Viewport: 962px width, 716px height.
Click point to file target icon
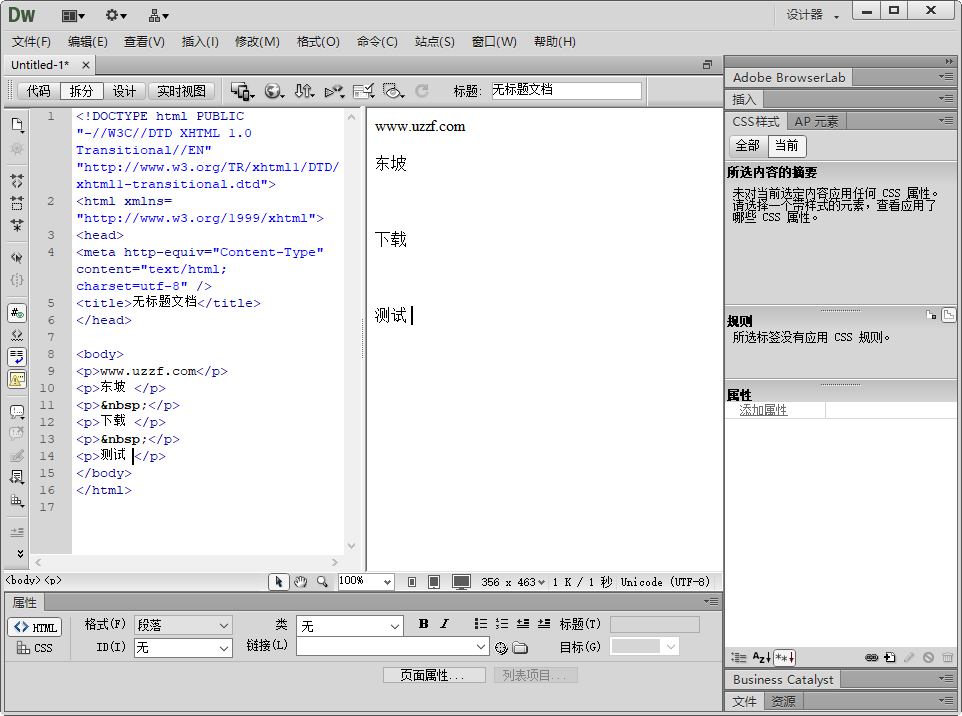501,648
